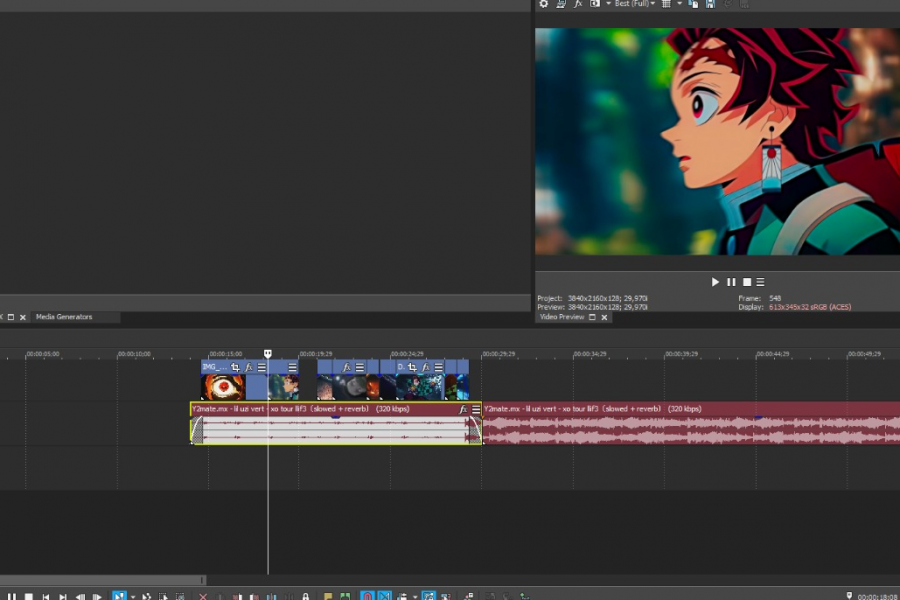Toggle preview Overlays grid icon
This screenshot has width=900, height=600.
666,3
